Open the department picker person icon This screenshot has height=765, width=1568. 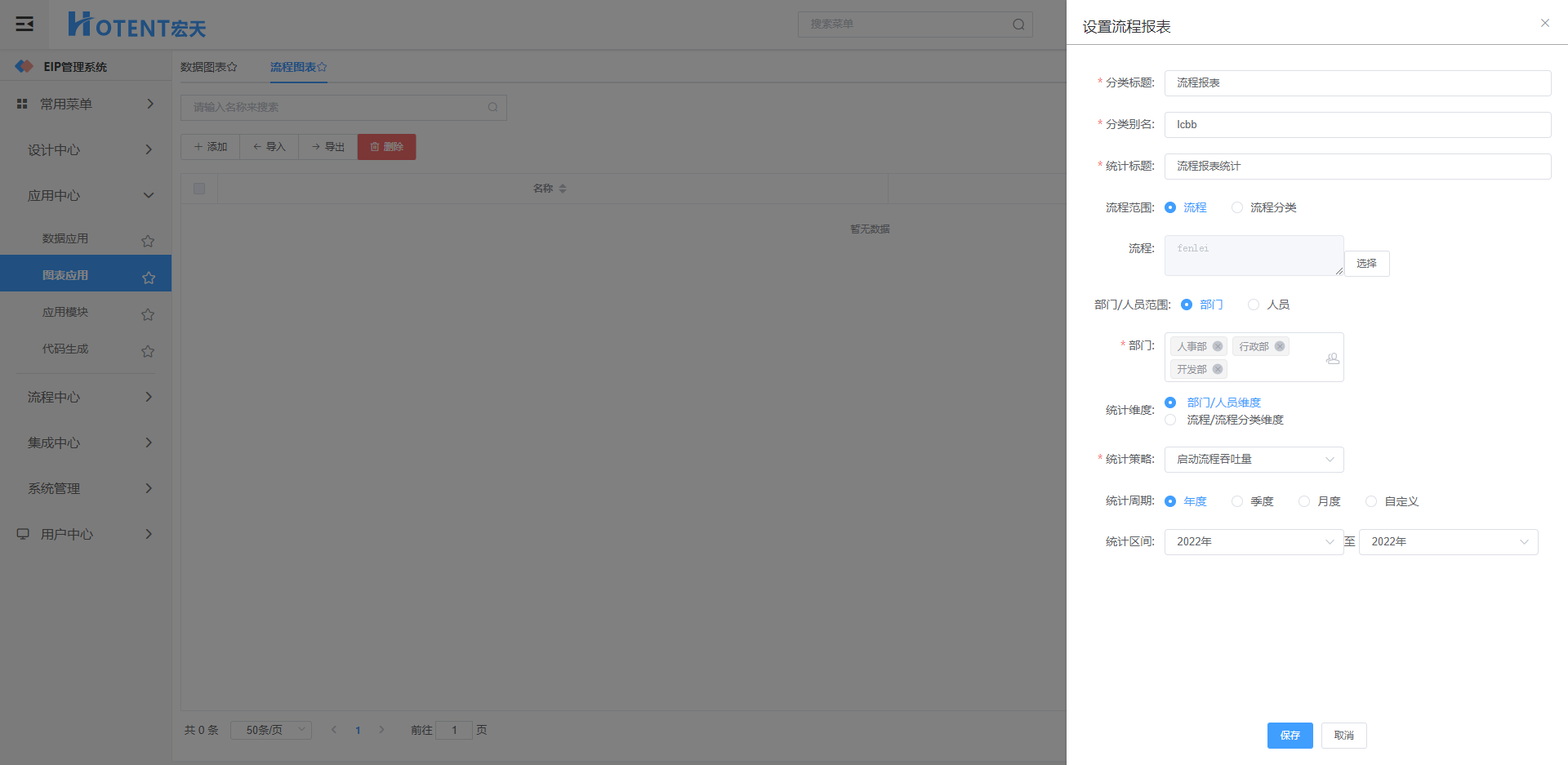click(1333, 358)
